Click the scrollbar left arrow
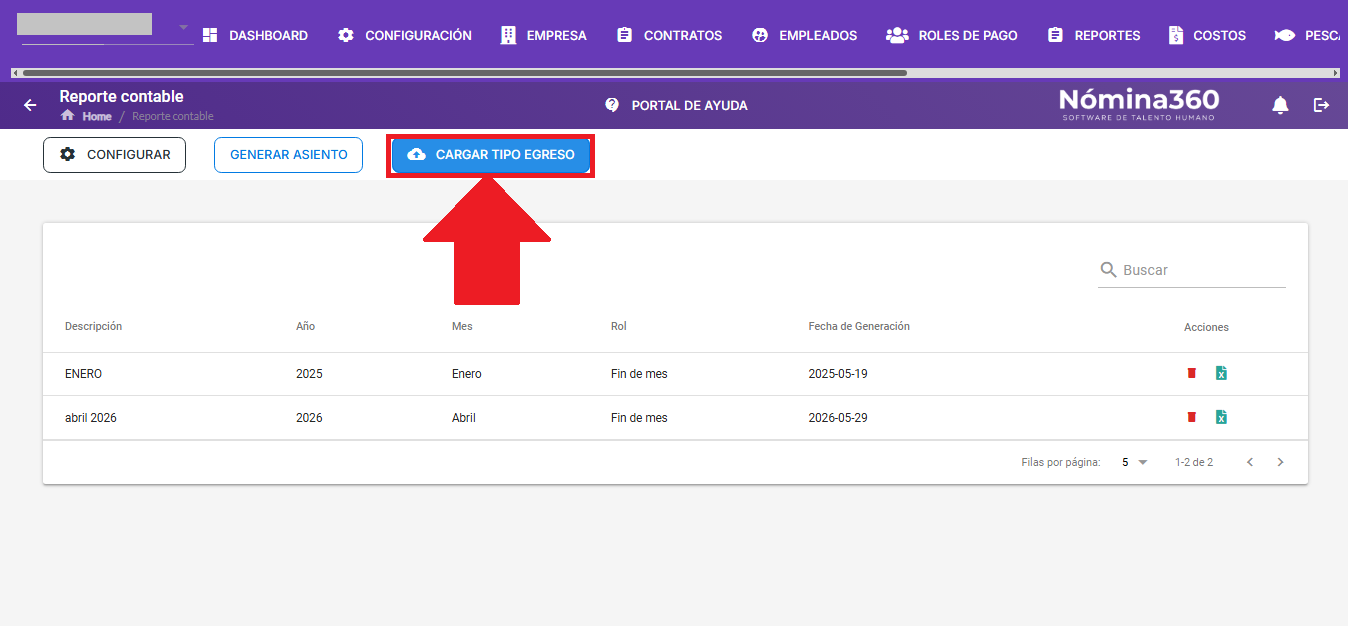Screen dimensions: 1348x626 tap(14, 73)
